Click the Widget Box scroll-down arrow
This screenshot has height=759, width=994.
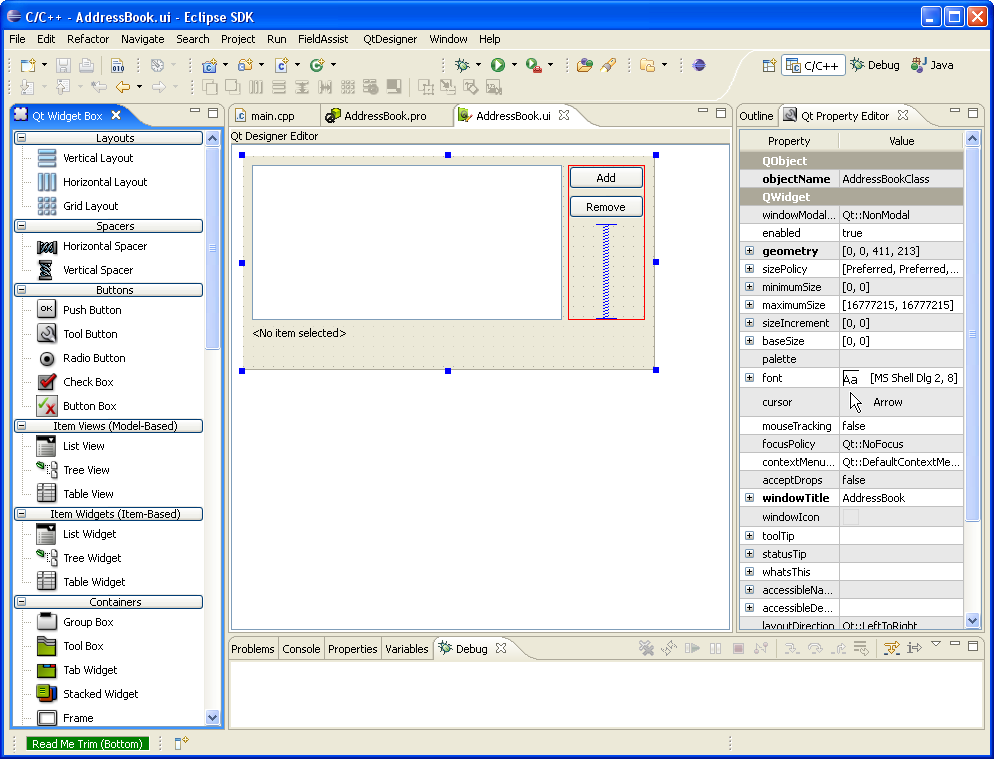coord(212,717)
